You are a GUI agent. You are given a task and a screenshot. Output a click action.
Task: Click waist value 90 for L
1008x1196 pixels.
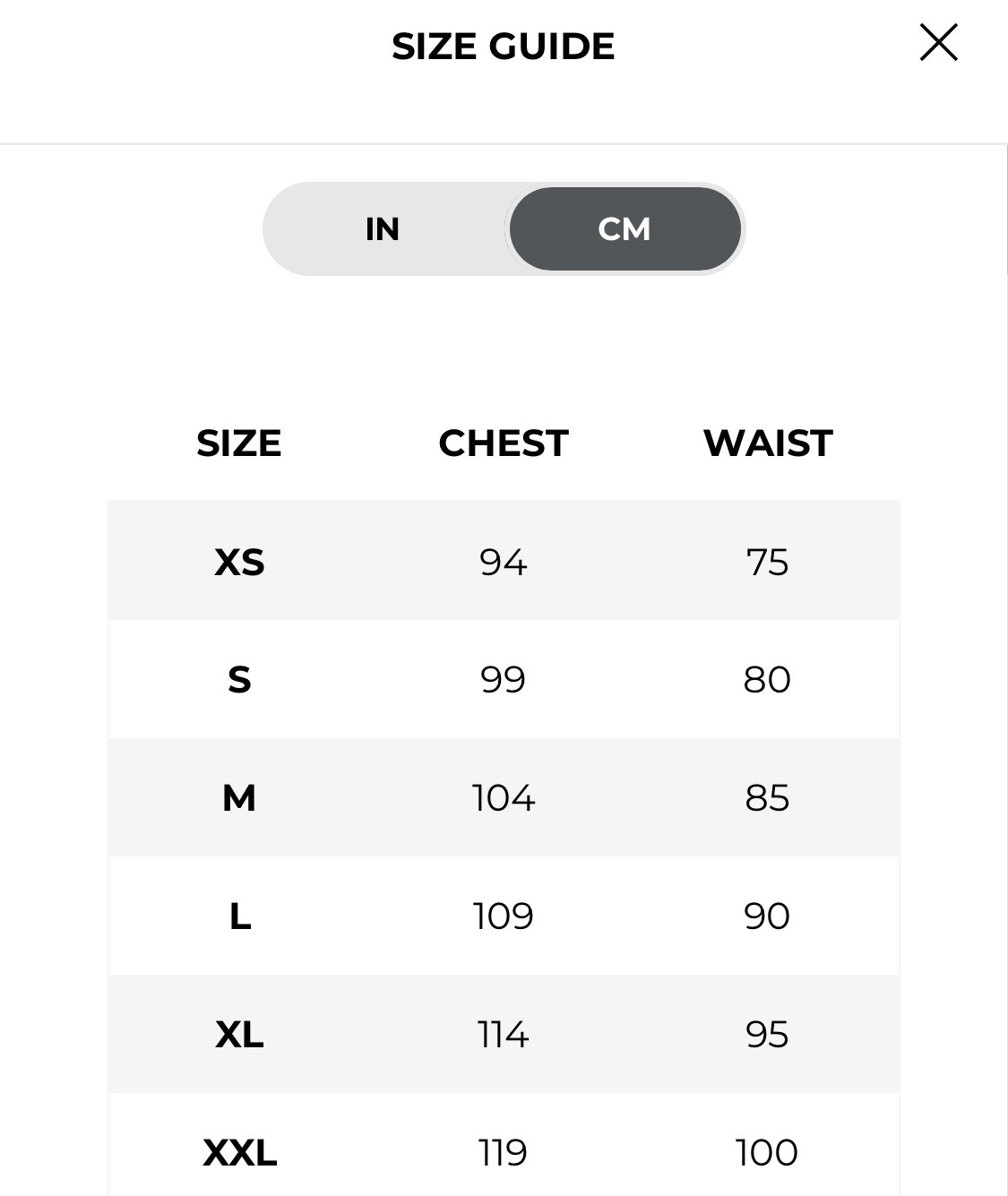coord(767,916)
